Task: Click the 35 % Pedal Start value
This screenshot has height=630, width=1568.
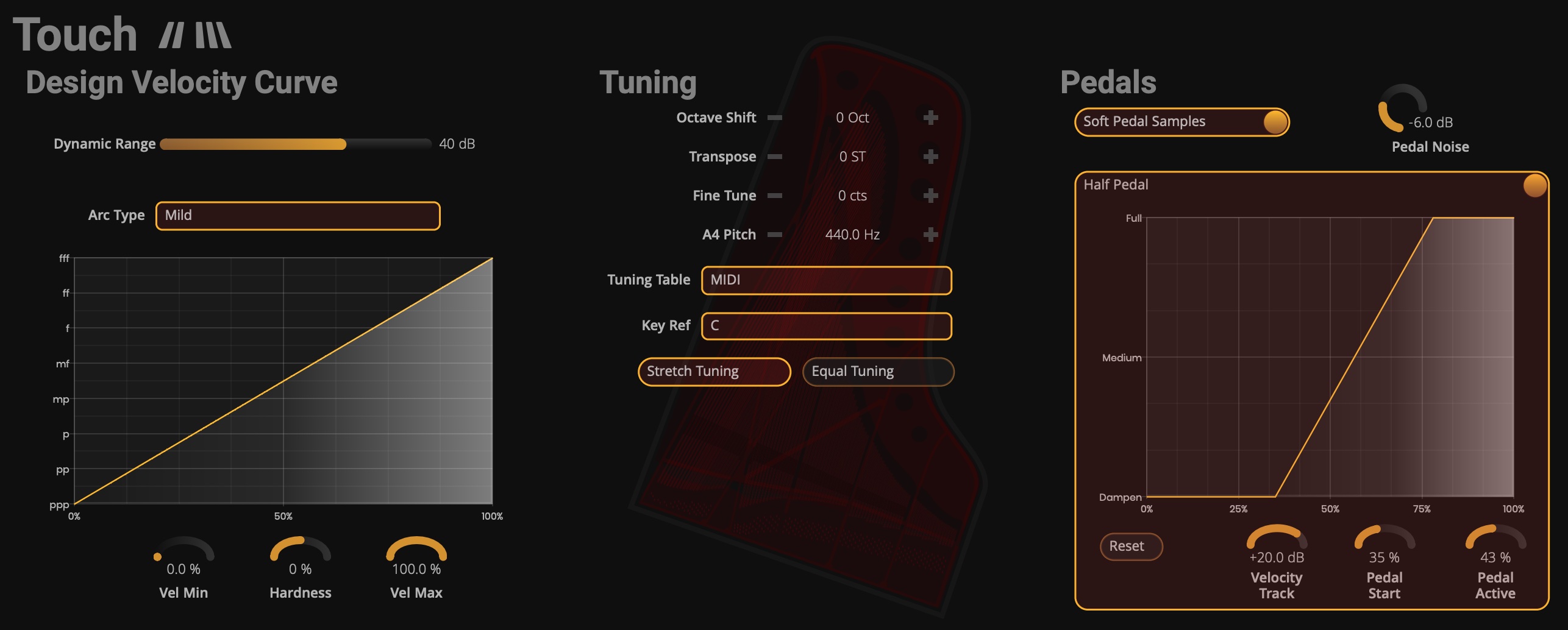Action: click(x=1384, y=557)
